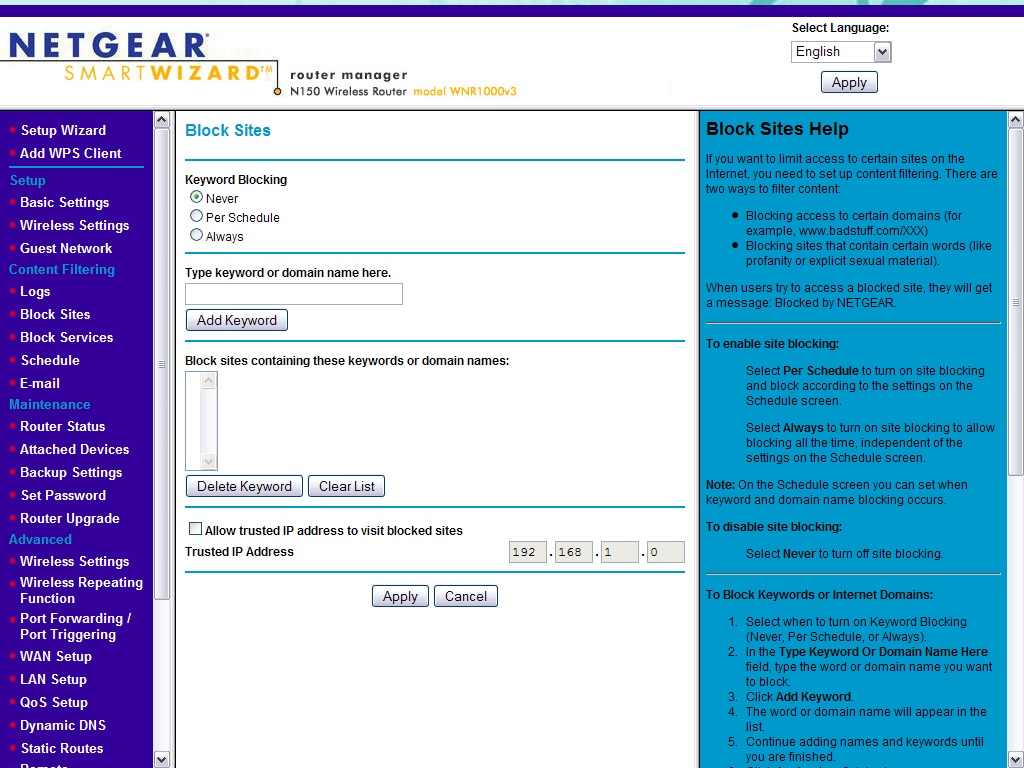Click inside the keyword entry field
1024x768 pixels.
coord(293,294)
